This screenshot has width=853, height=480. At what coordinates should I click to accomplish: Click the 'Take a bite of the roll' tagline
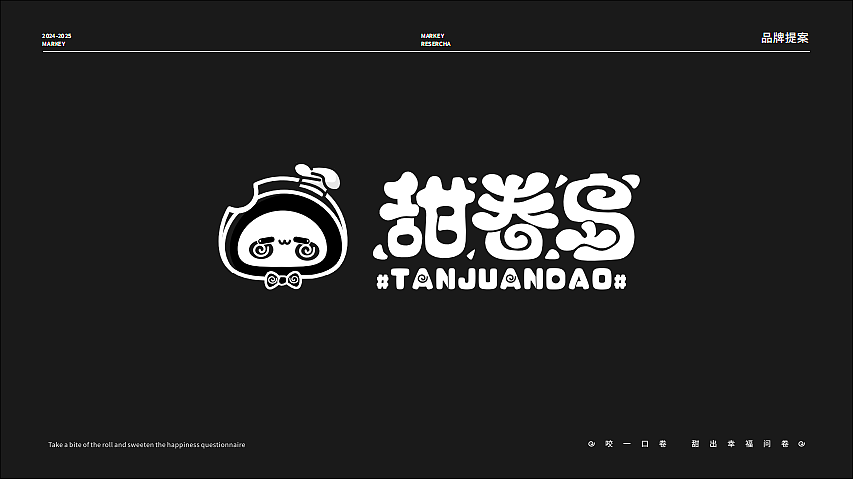[146, 445]
